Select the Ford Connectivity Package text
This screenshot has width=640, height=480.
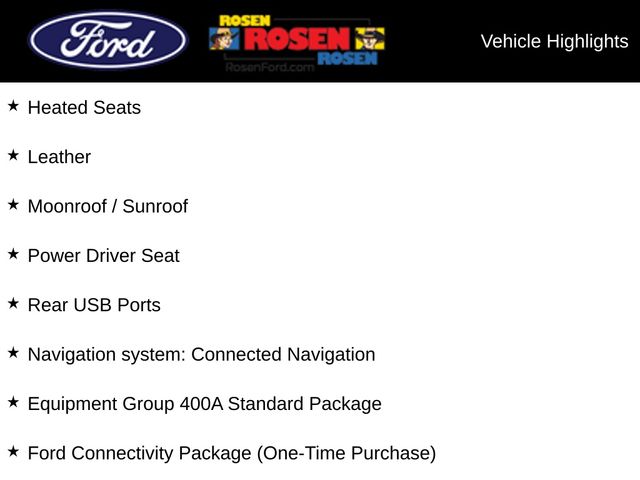(231, 453)
